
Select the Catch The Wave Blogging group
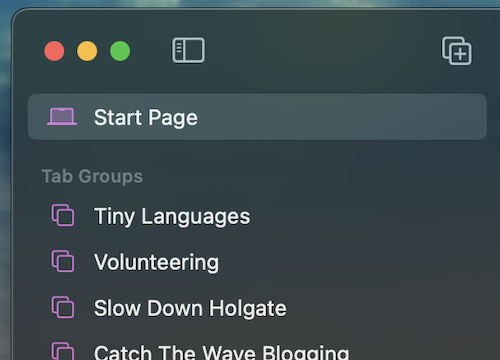(x=221, y=352)
